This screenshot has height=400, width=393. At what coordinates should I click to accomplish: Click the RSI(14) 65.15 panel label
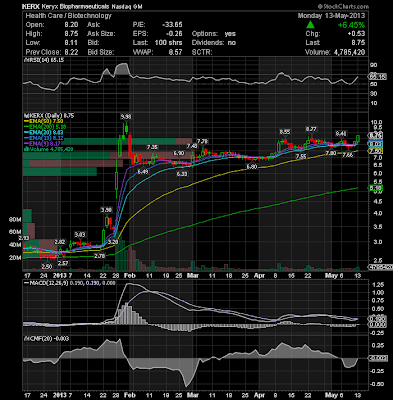tap(45, 60)
